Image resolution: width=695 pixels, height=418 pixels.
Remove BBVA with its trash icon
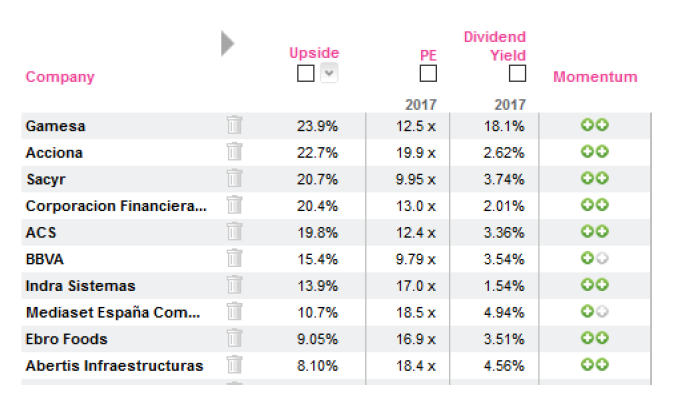click(234, 258)
